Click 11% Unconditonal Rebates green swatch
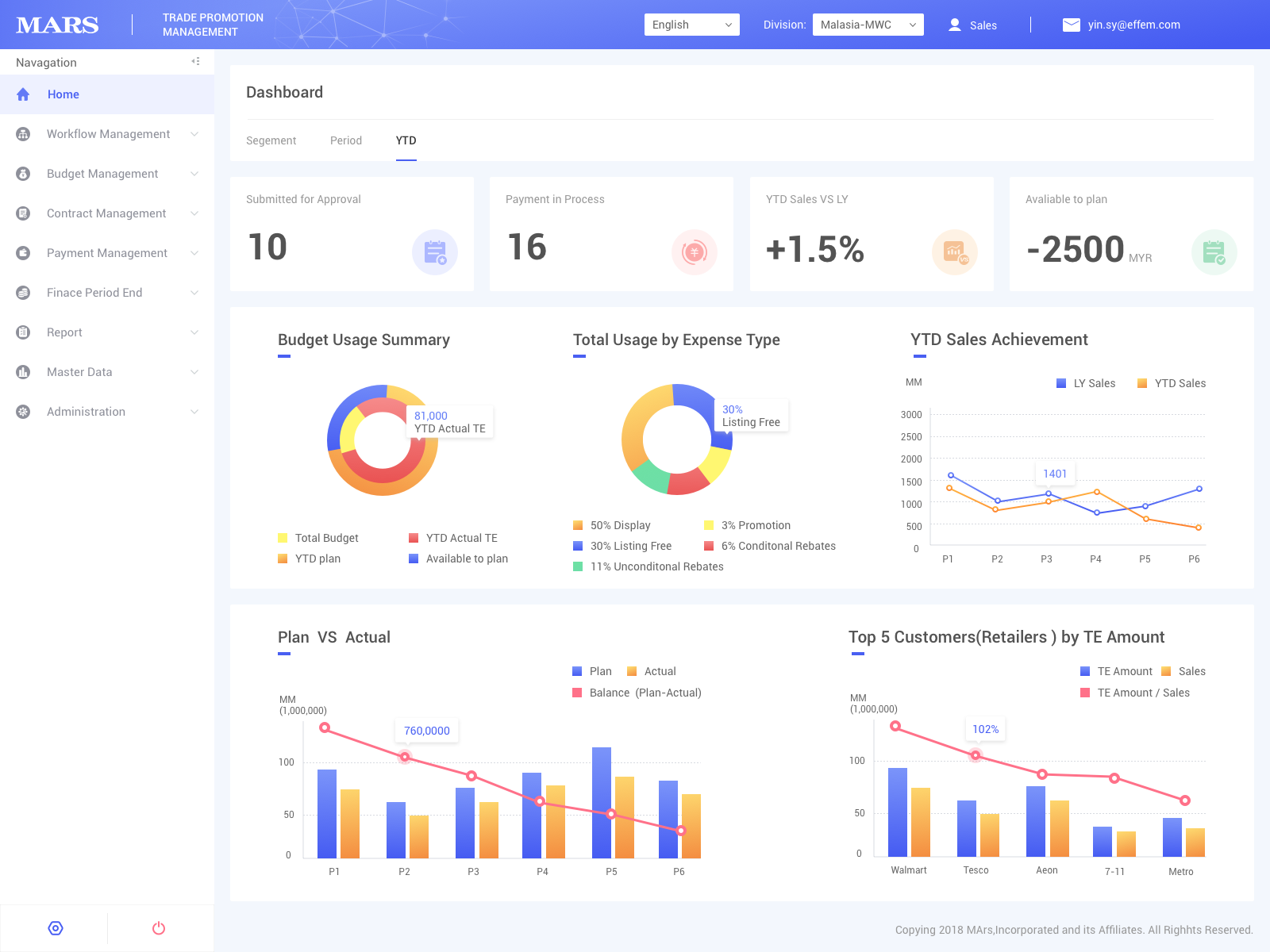 pos(578,566)
